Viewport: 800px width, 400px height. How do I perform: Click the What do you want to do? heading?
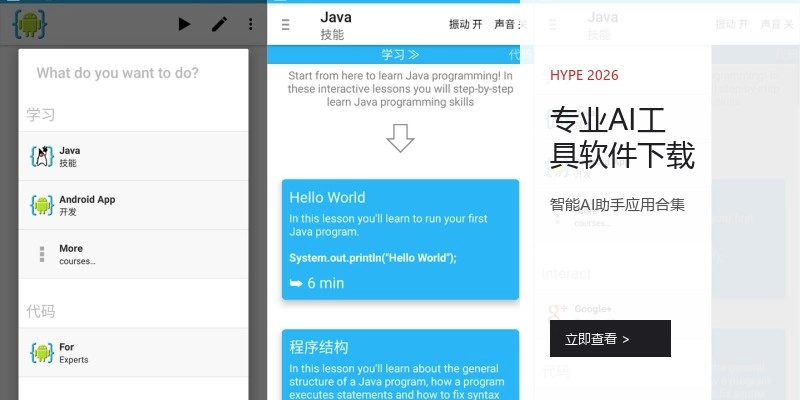click(117, 73)
